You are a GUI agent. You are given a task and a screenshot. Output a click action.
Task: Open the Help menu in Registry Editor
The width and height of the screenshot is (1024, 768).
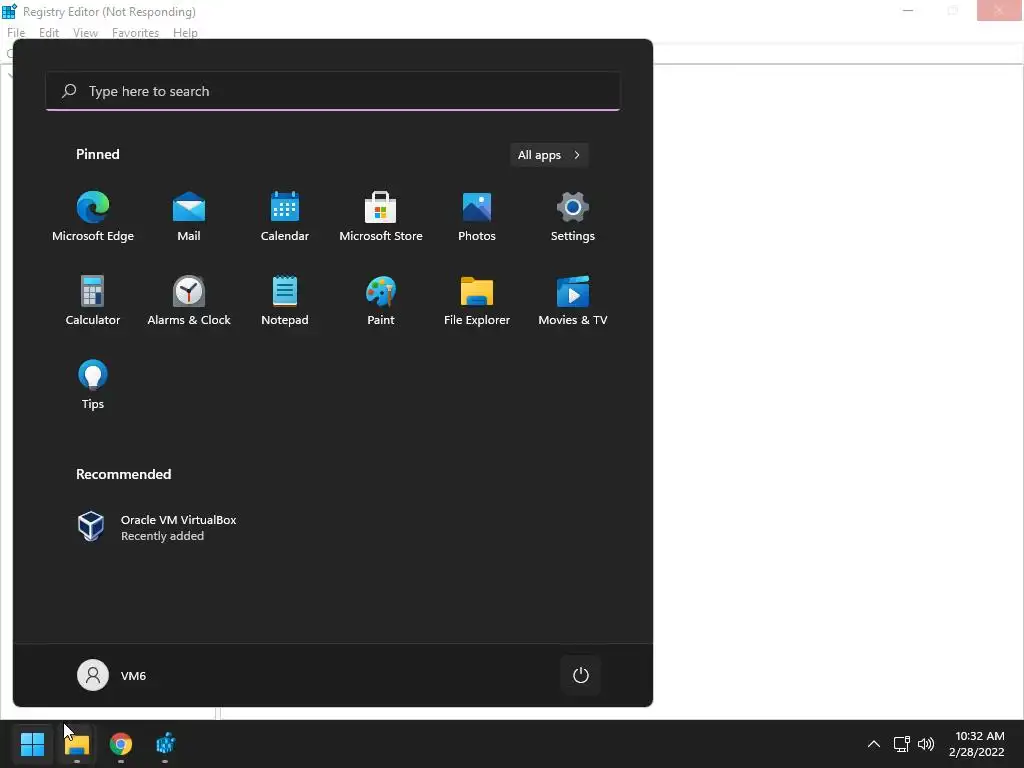185,33
